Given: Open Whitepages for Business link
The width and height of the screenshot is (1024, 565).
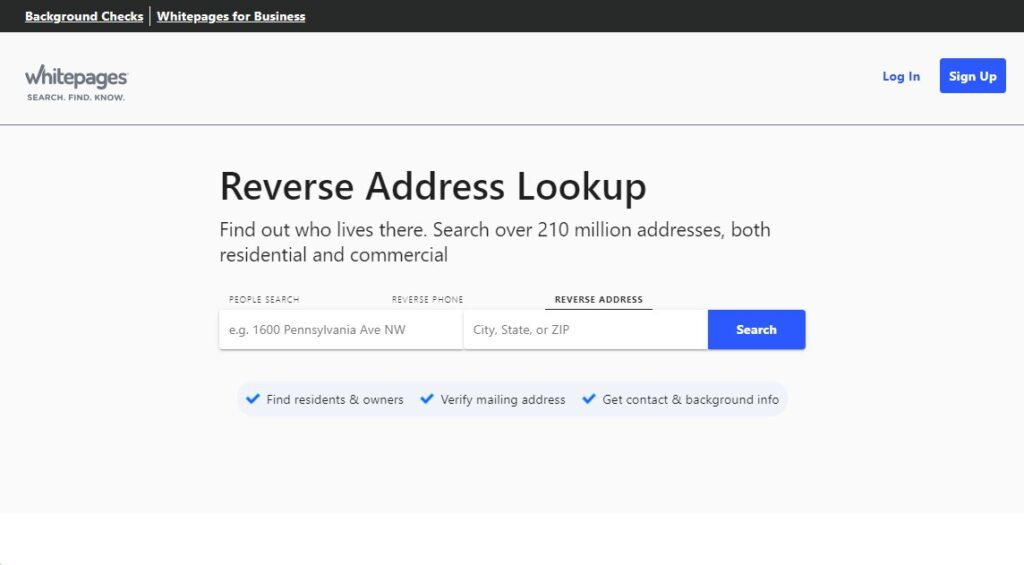Looking at the screenshot, I should [x=231, y=16].
